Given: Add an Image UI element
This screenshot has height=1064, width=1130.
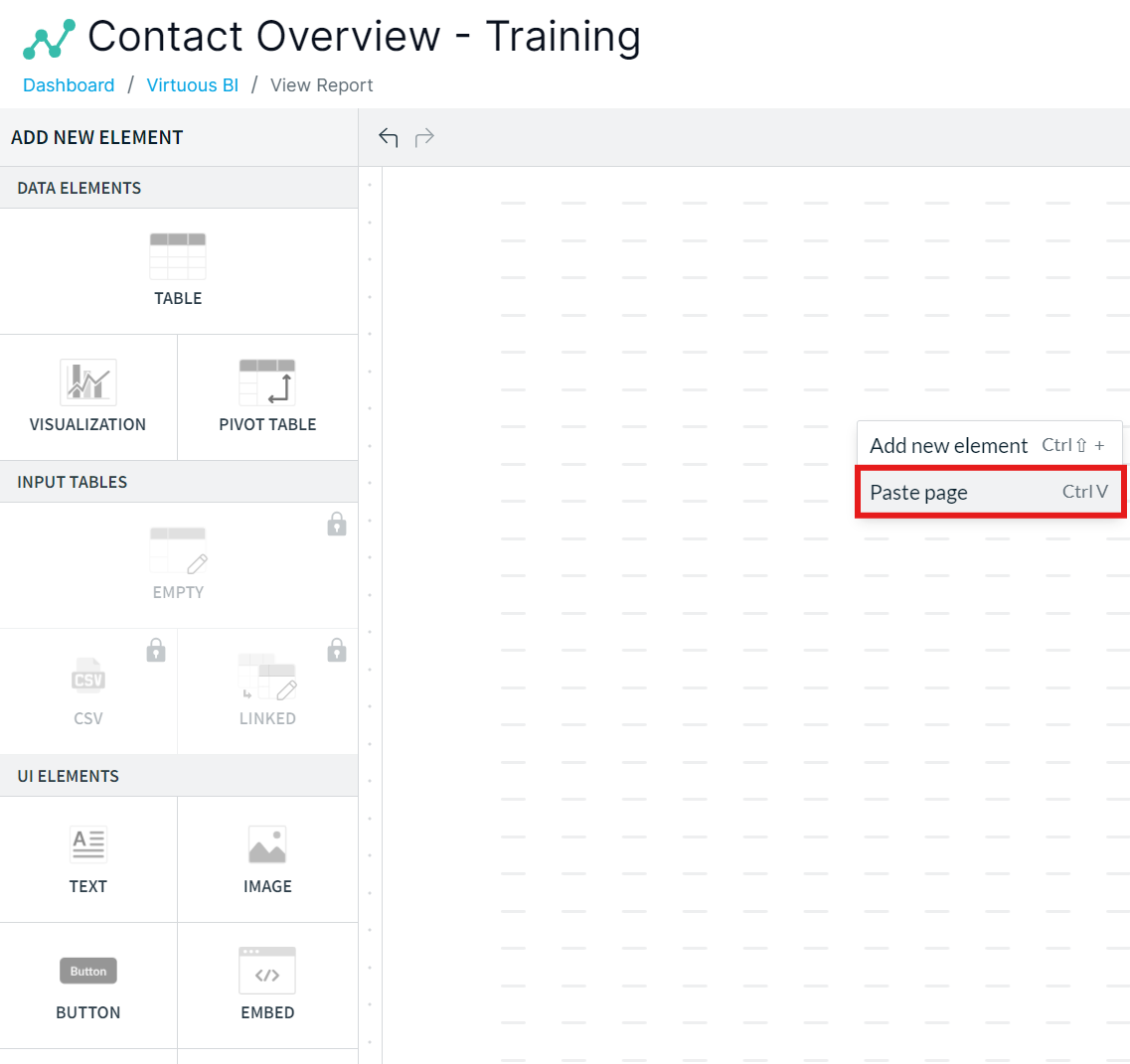Looking at the screenshot, I should click(267, 859).
